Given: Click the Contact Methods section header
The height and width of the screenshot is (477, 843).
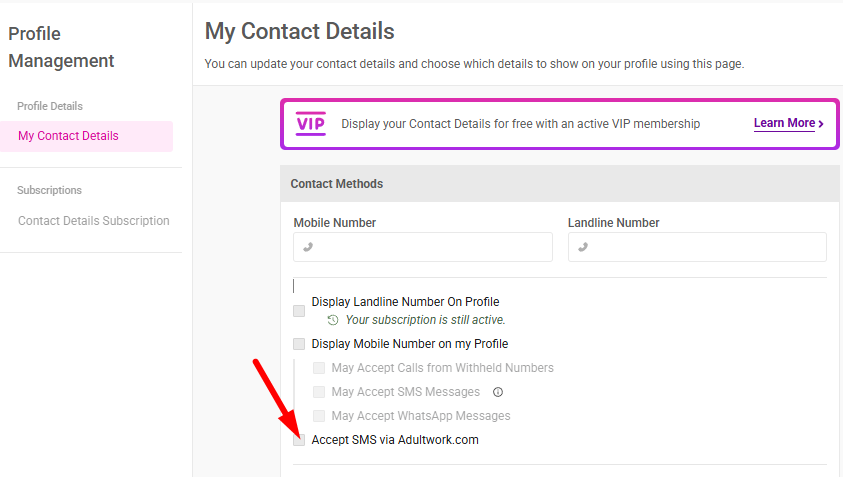Looking at the screenshot, I should pyautogui.click(x=337, y=184).
